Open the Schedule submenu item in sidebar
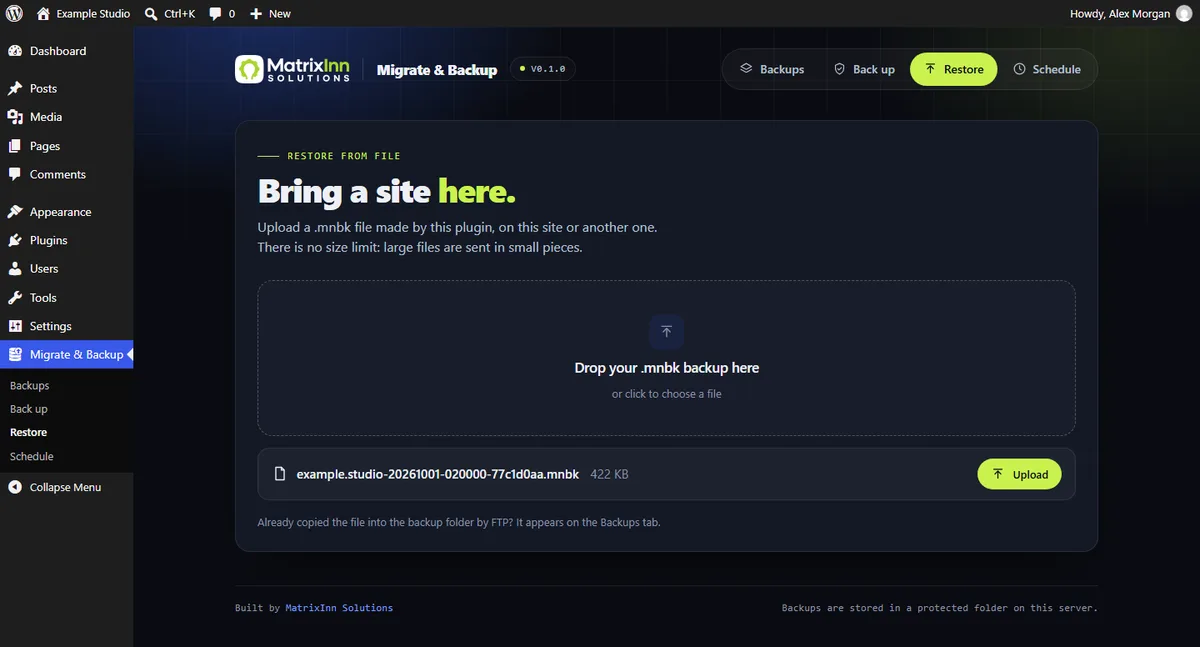The width and height of the screenshot is (1200, 647). (x=32, y=457)
